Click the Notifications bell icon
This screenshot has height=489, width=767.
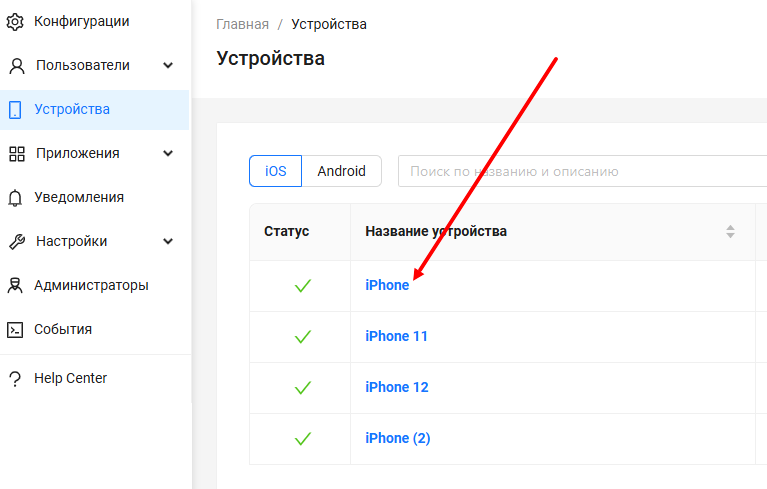tap(15, 198)
